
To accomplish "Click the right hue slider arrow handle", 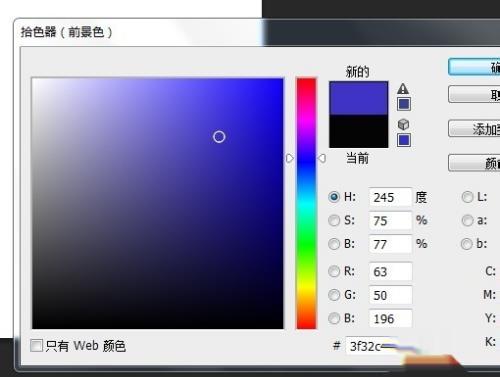I will tap(322, 158).
